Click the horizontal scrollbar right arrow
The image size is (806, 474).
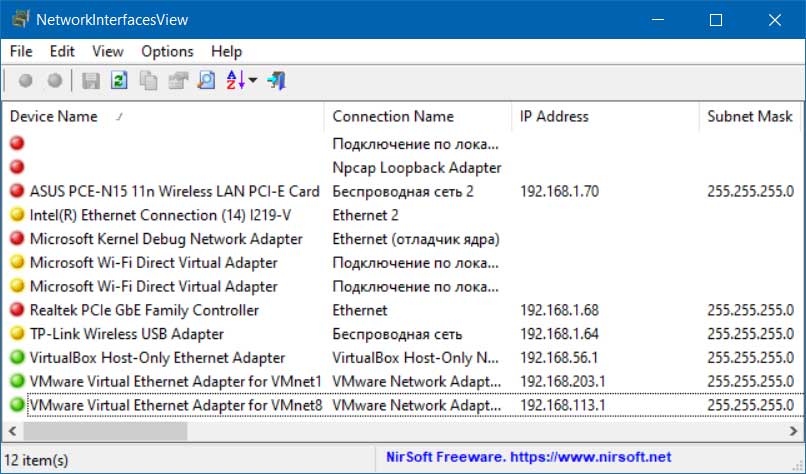tap(794, 431)
